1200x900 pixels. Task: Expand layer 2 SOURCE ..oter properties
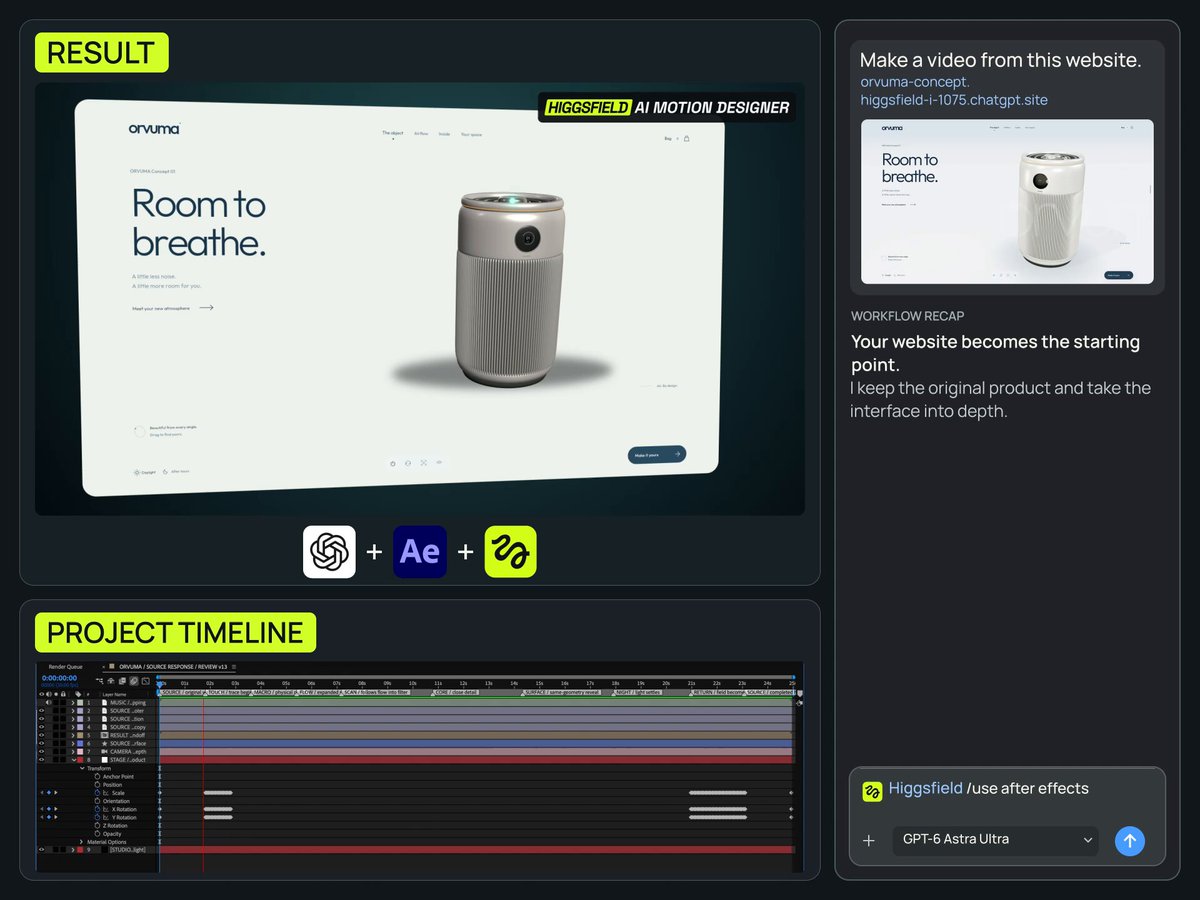[x=73, y=711]
